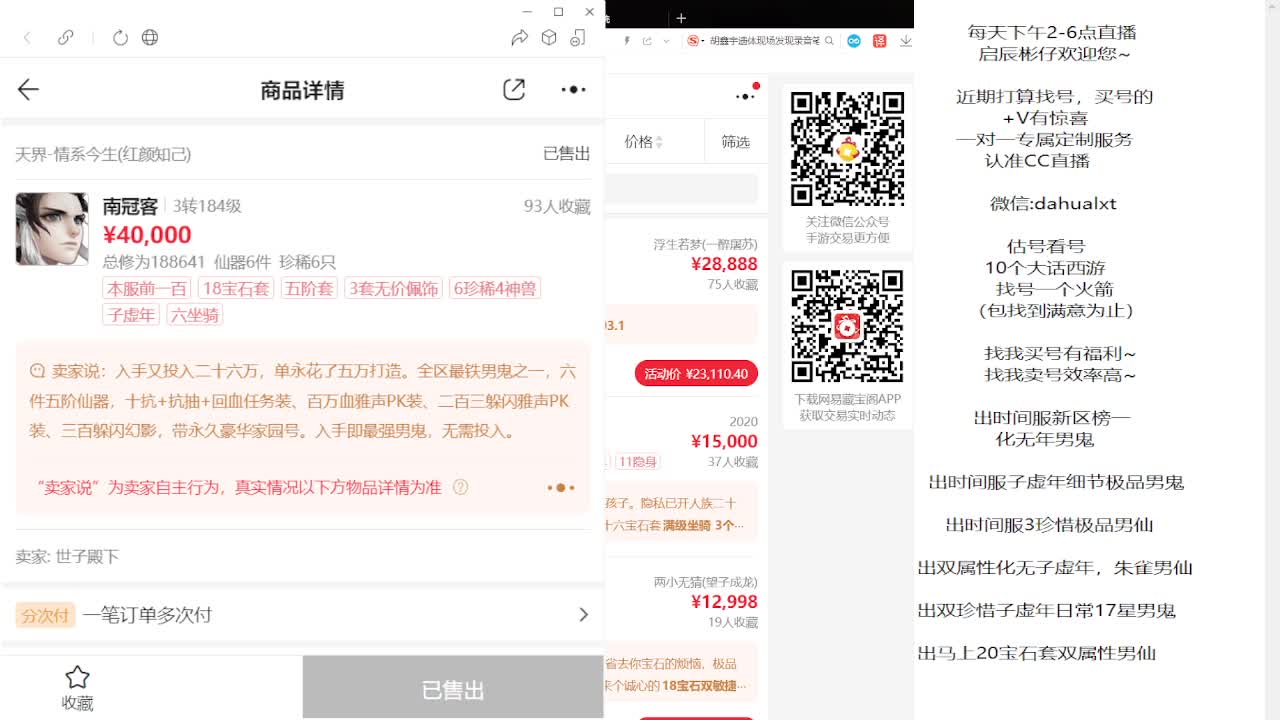
Task: Click the copy link icon in top toolbar
Action: 66,38
